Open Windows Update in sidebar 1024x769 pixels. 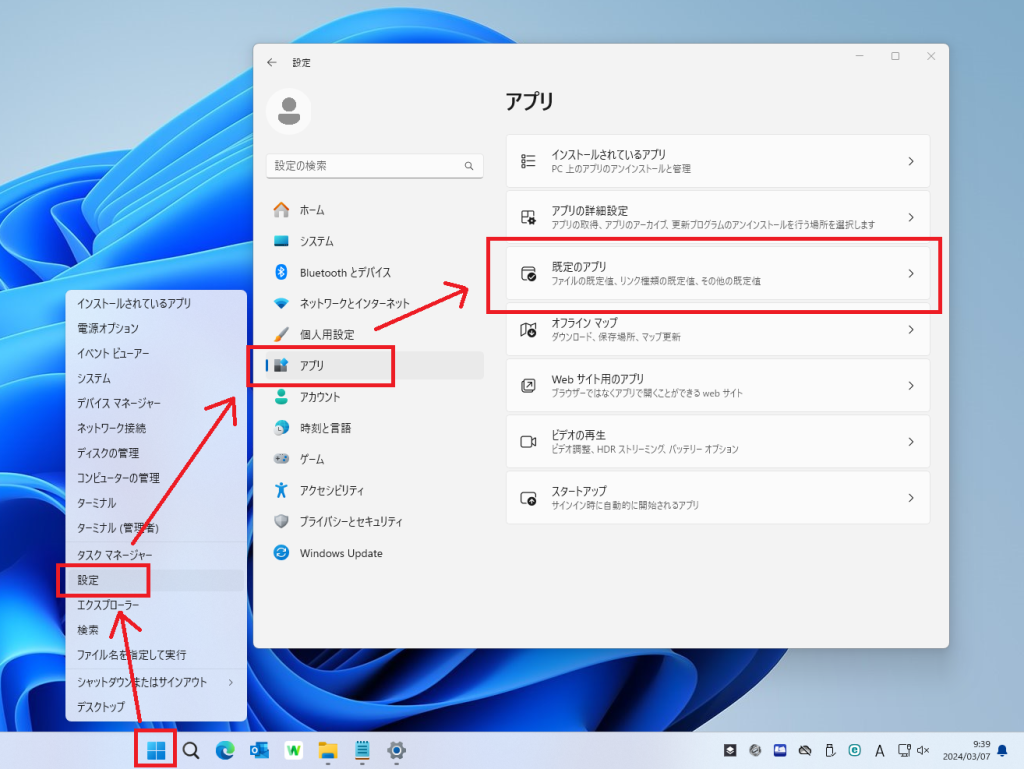(x=375, y=553)
